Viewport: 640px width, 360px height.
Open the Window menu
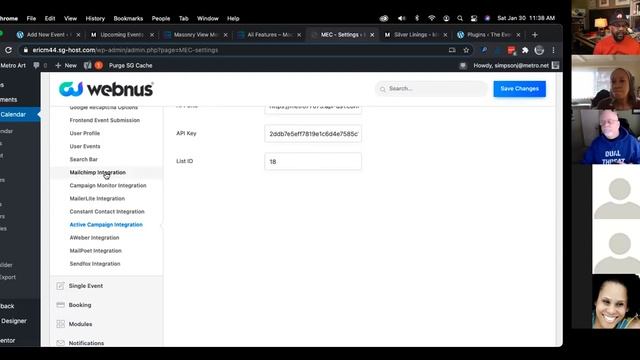(208, 18)
